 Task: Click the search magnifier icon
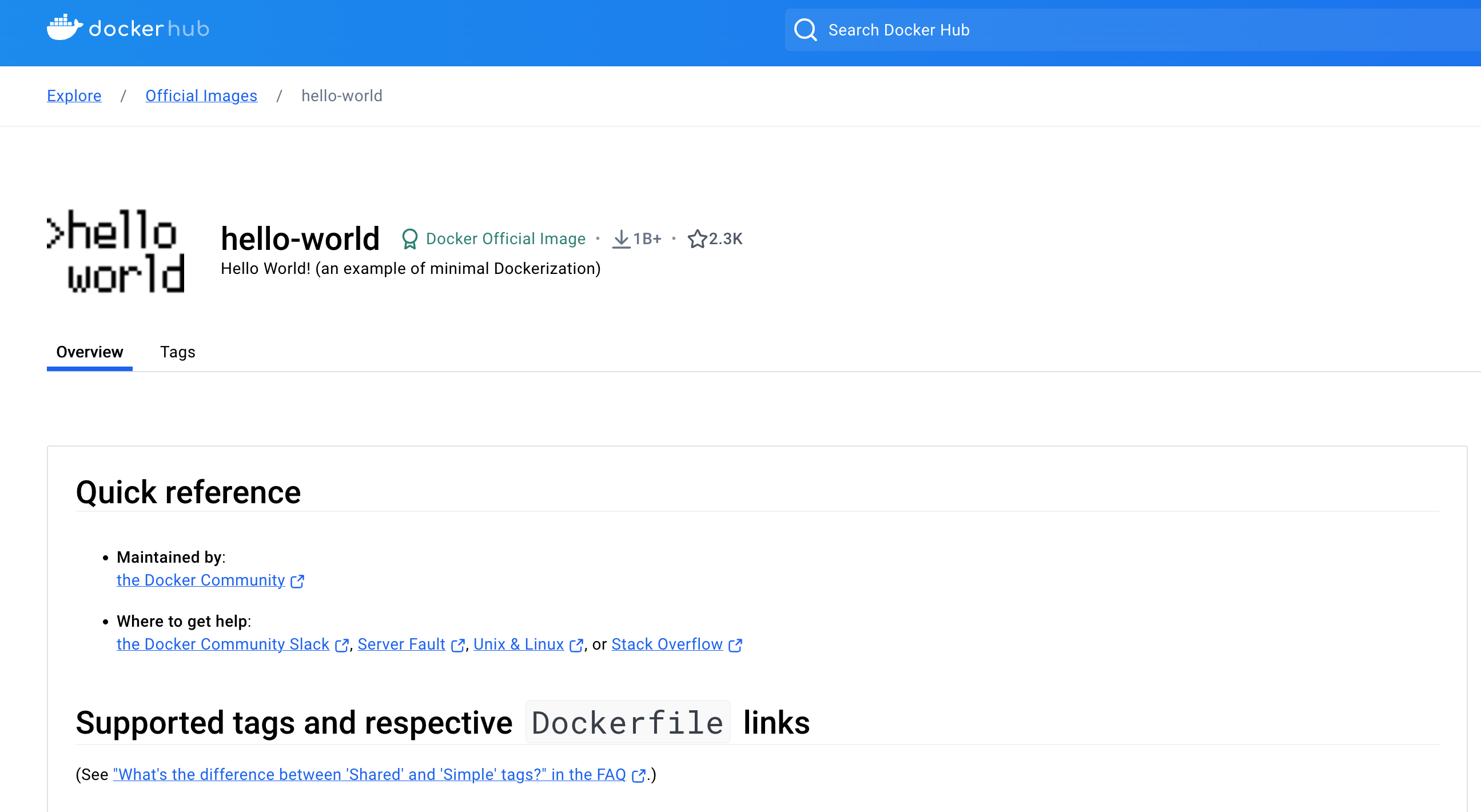pos(806,29)
